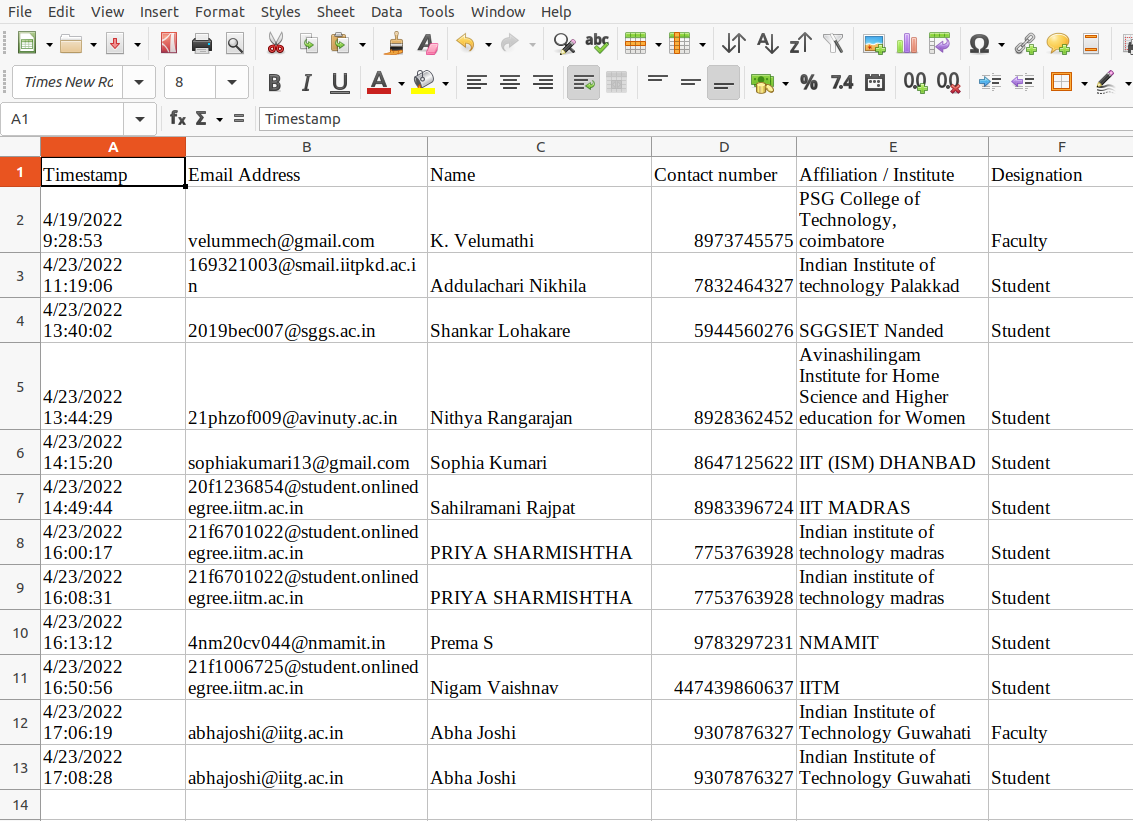Screen dimensions: 1133x821
Task: Expand the Sum function dropdown arrow
Action: pos(219,119)
